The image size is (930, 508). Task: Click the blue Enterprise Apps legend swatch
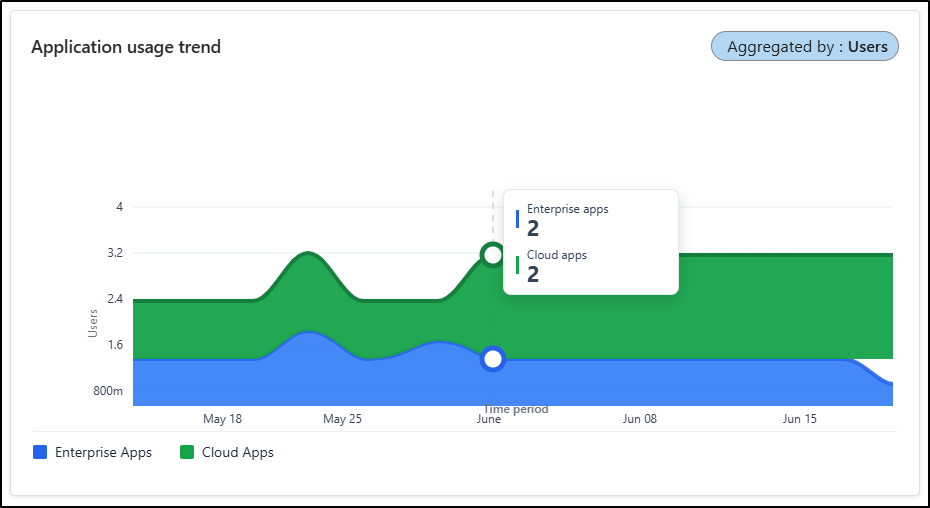click(40, 452)
